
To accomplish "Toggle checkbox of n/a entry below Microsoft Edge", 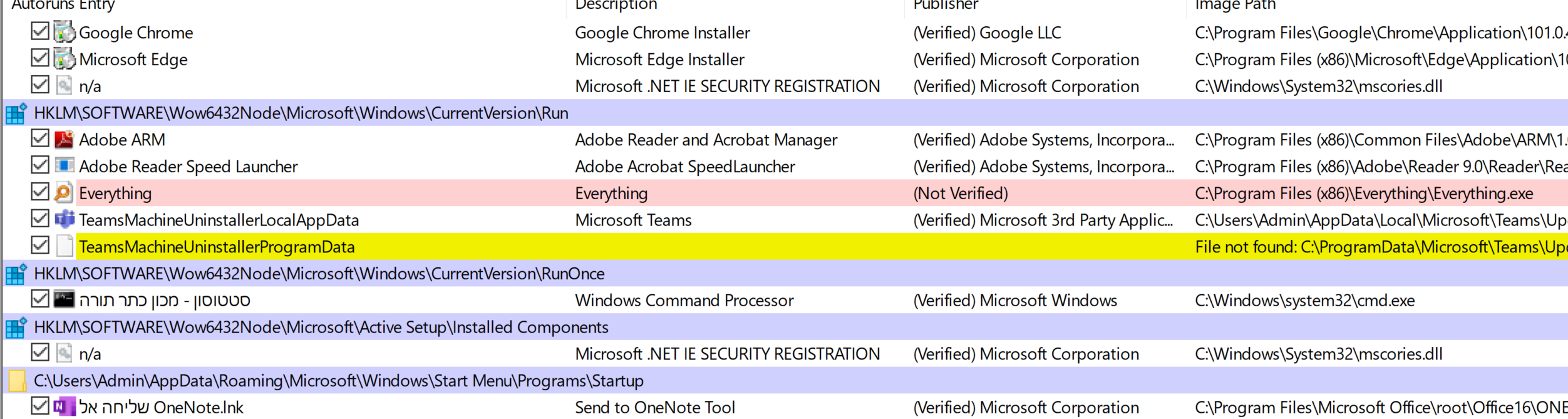I will (x=40, y=85).
